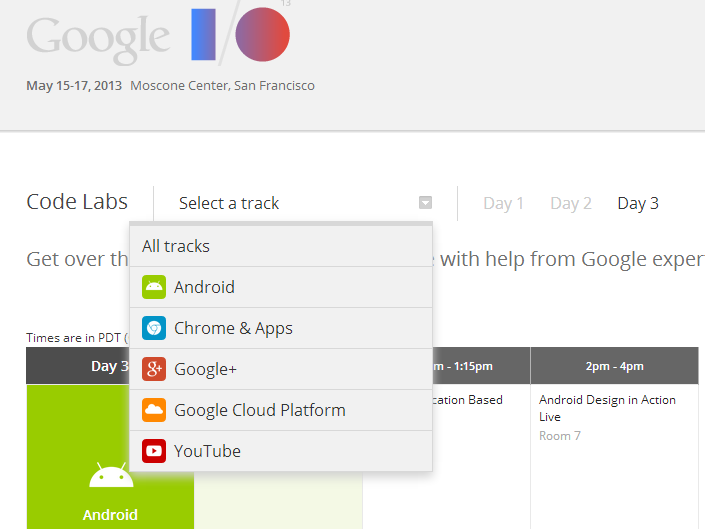Collapse the track dropdown arrow
Image resolution: width=705 pixels, height=529 pixels.
pos(426,203)
